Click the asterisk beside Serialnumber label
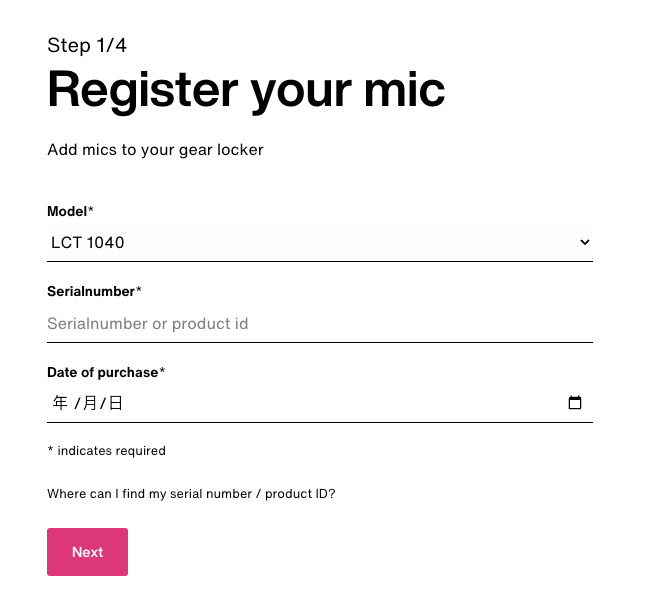 (138, 290)
